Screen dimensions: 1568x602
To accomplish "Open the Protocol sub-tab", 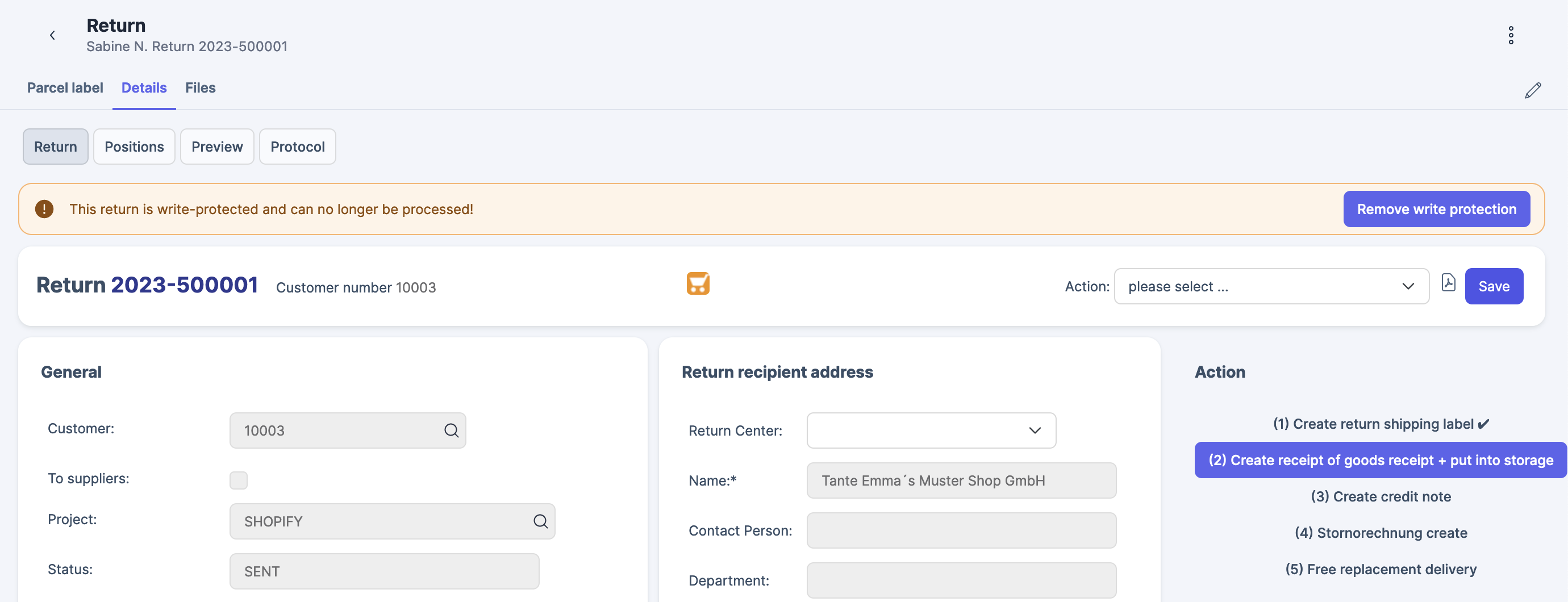I will click(297, 147).
